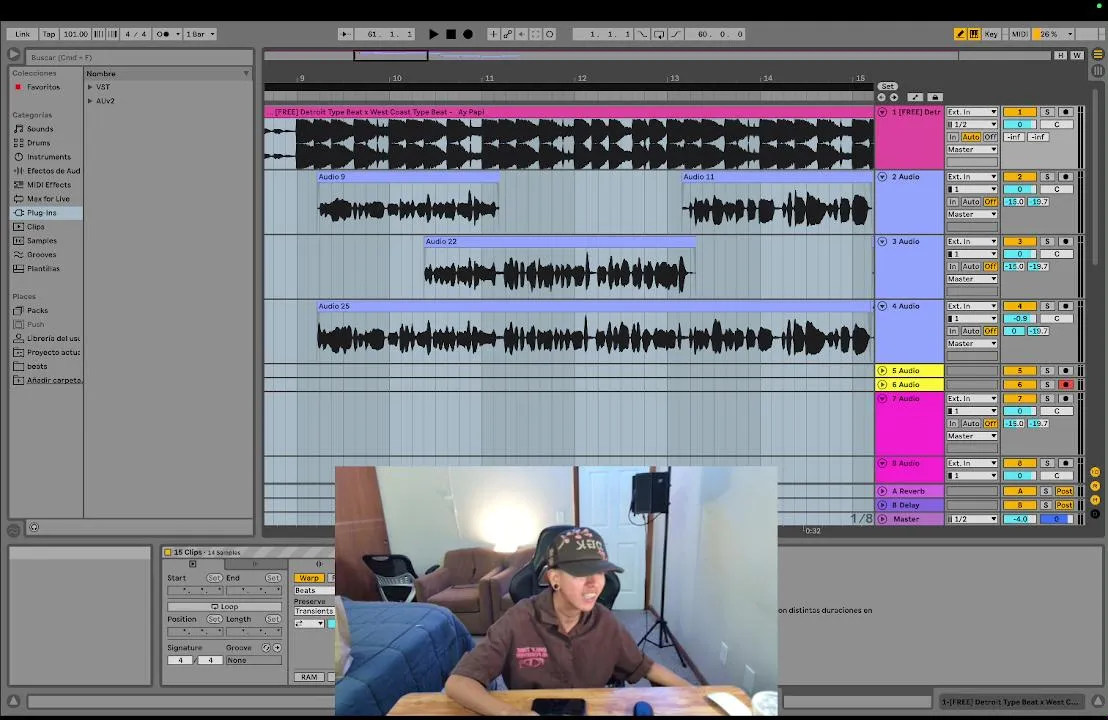1108x720 pixels.
Task: Adjust Master volume field -4.0
Action: pyautogui.click(x=1019, y=519)
